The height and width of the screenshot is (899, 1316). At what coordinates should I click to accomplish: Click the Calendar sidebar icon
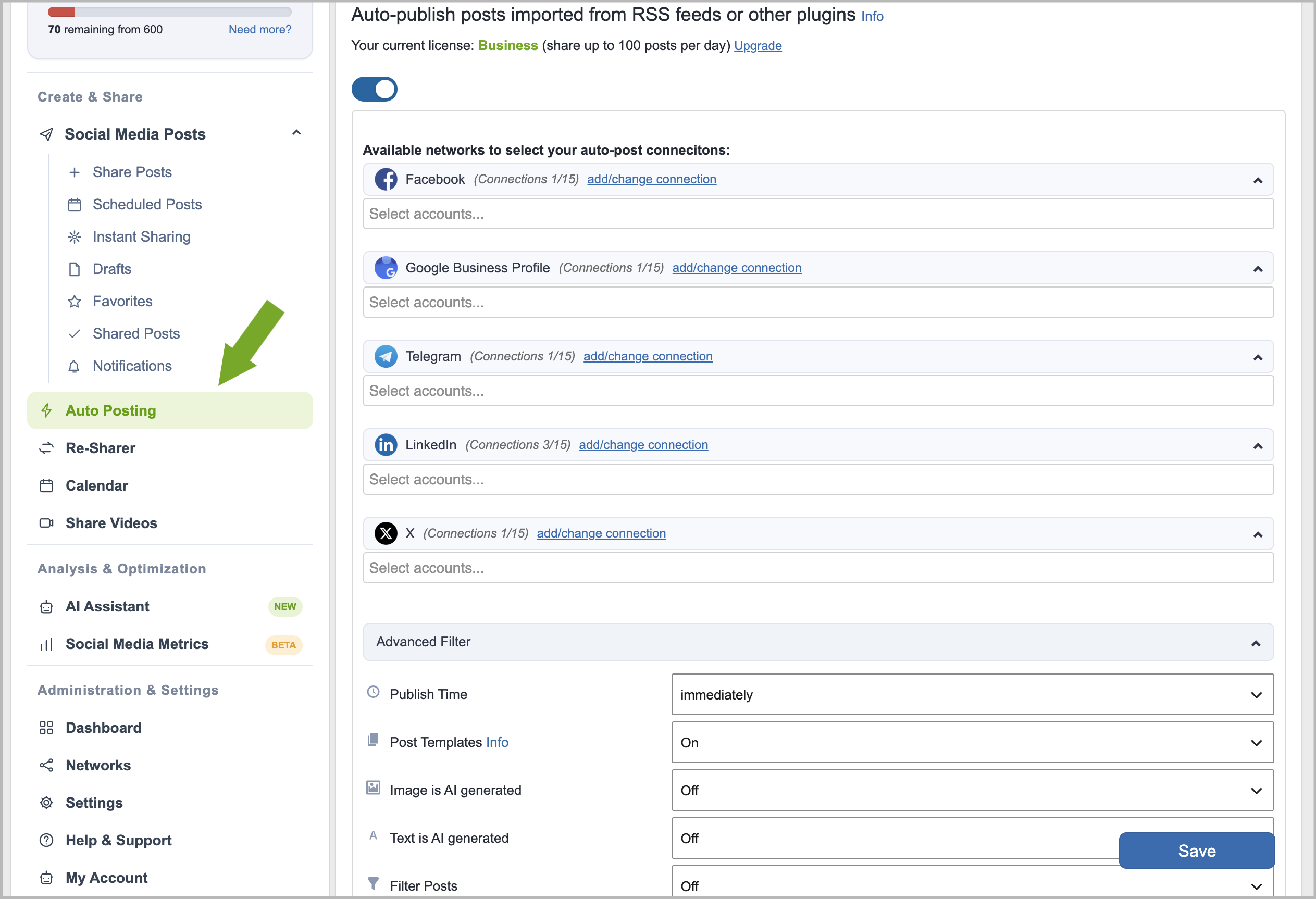click(46, 486)
